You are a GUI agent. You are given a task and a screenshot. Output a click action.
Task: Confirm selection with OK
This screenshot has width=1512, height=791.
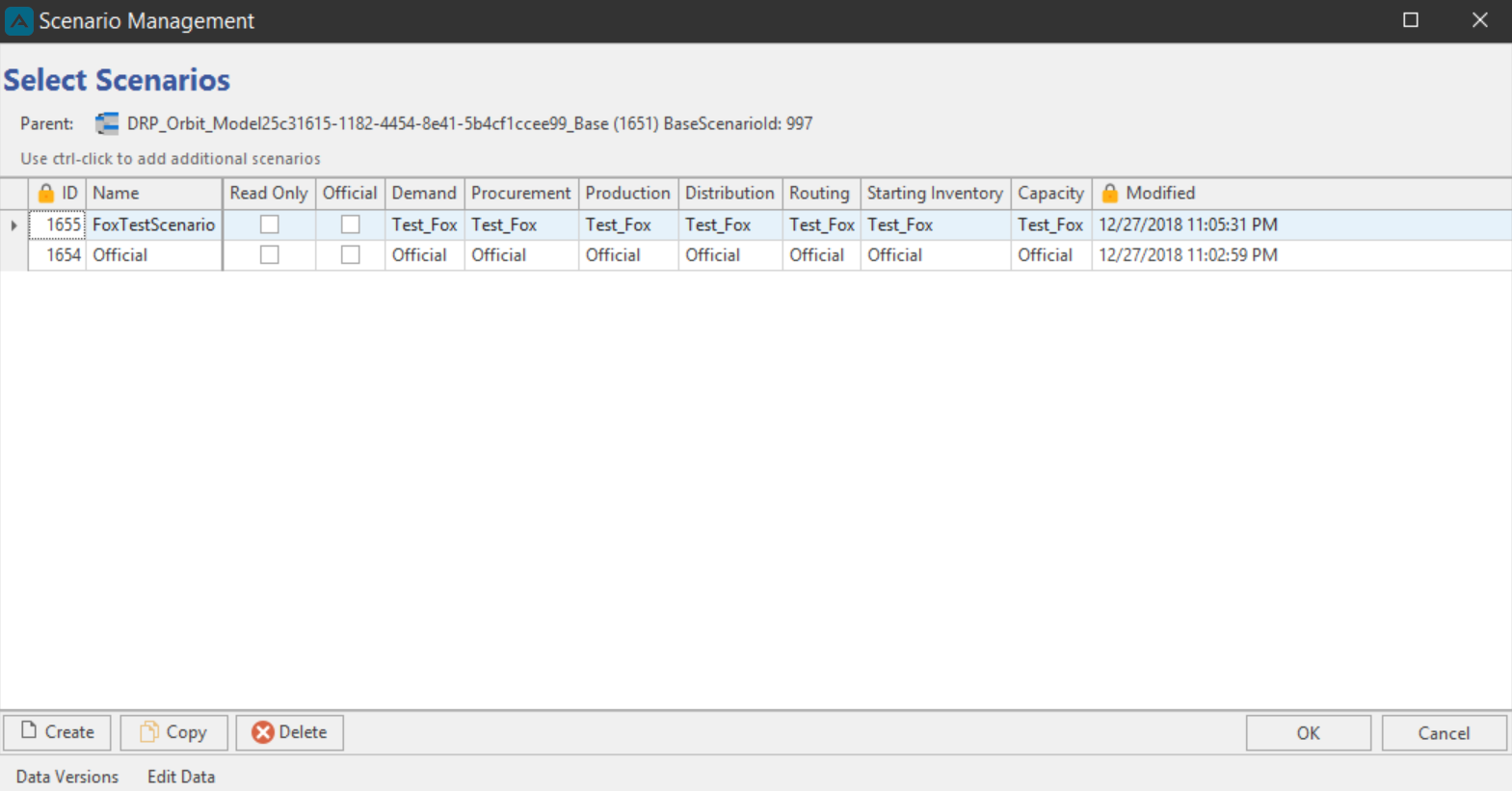tap(1308, 733)
